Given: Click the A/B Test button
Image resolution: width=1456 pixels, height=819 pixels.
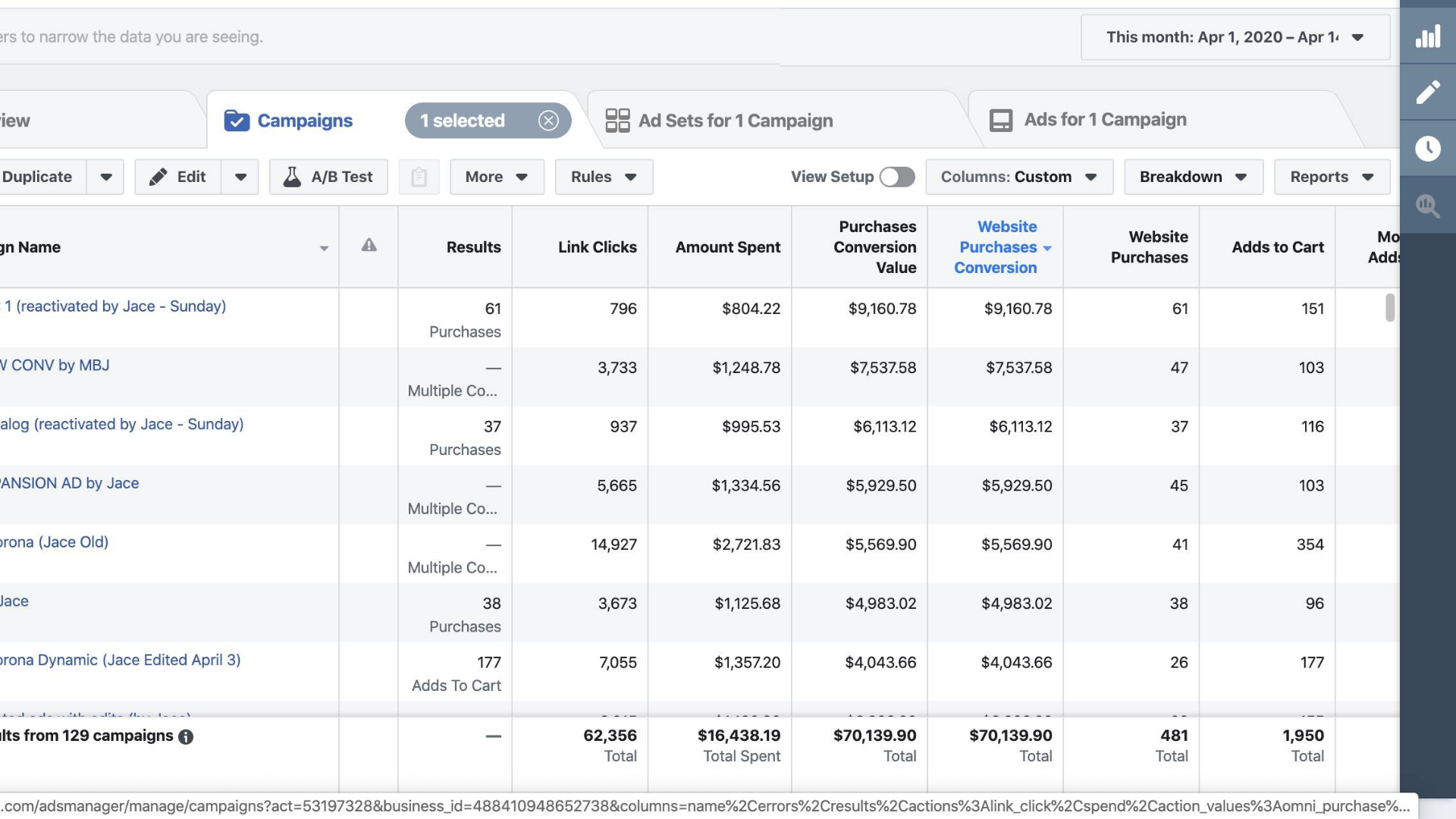Looking at the screenshot, I should pyautogui.click(x=328, y=177).
